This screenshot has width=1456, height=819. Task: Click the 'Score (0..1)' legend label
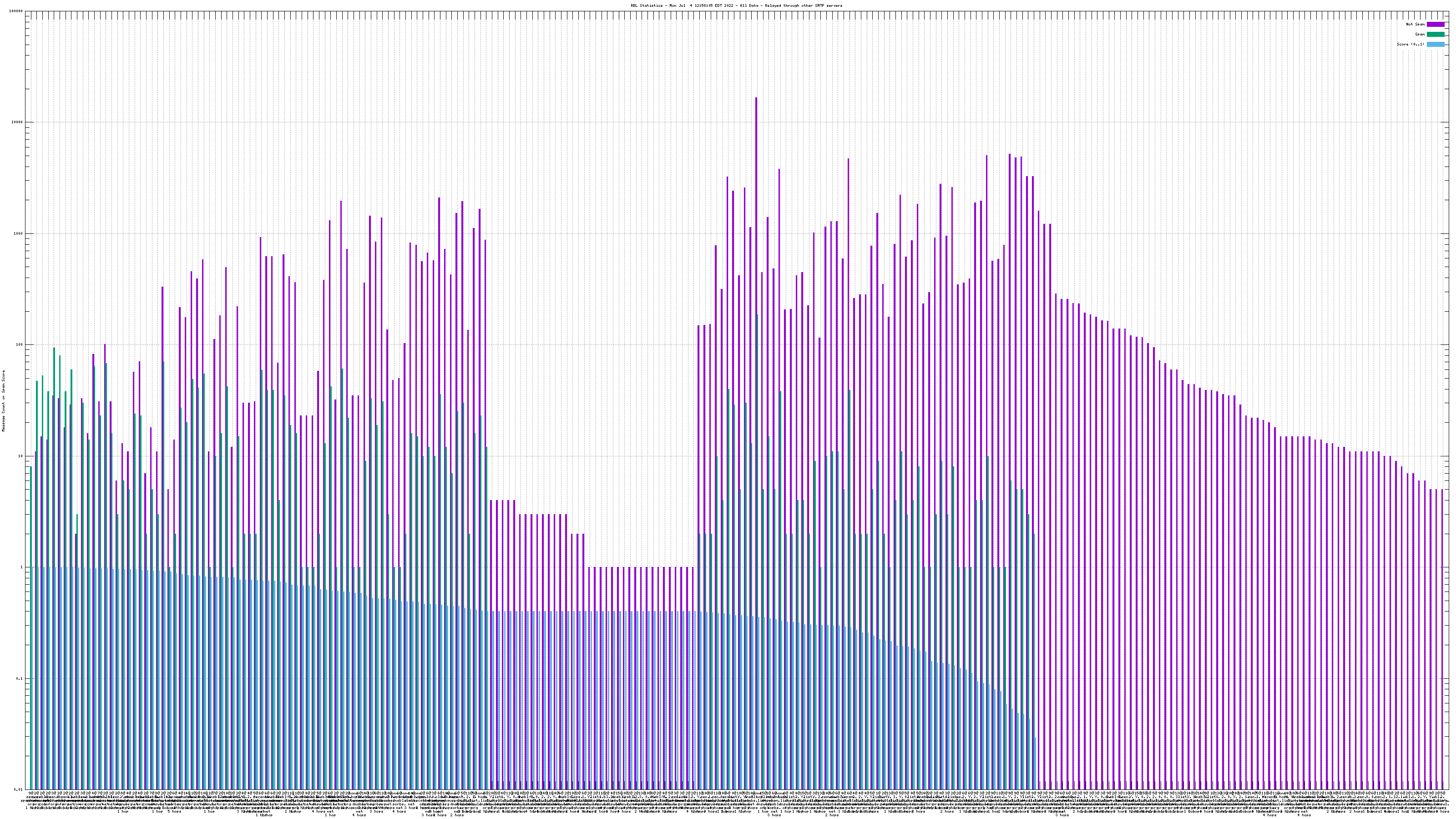[x=1410, y=44]
